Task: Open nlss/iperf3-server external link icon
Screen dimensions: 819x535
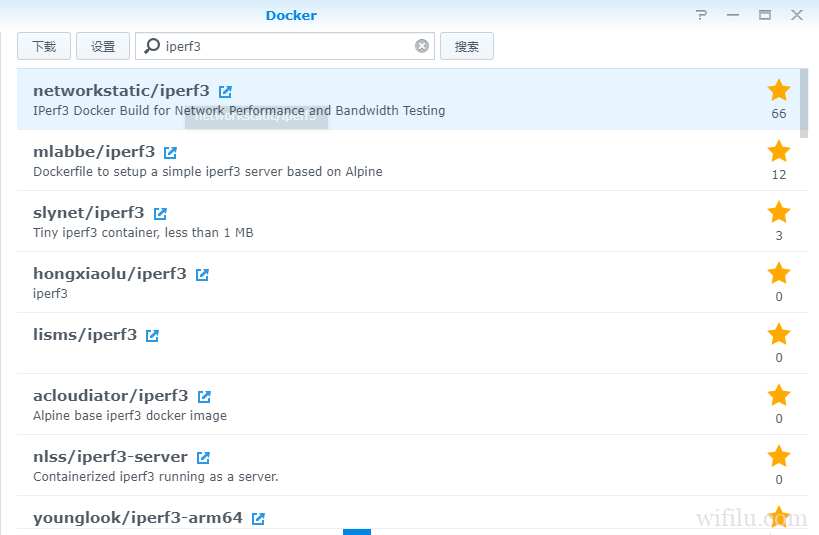Action: pyautogui.click(x=203, y=458)
